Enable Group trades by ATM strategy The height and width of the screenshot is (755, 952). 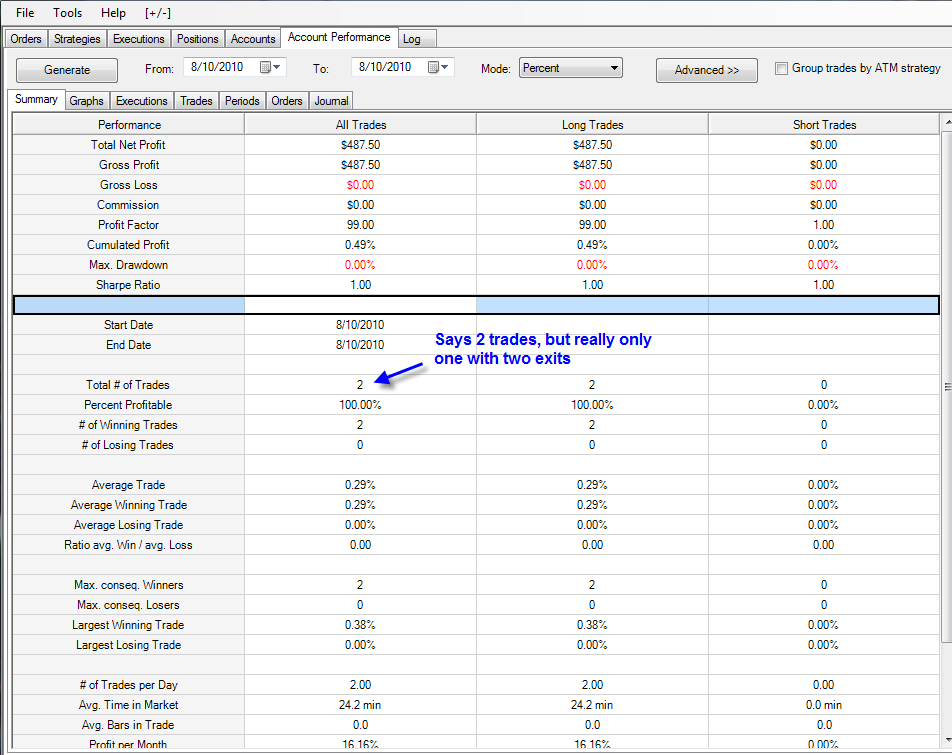(781, 69)
